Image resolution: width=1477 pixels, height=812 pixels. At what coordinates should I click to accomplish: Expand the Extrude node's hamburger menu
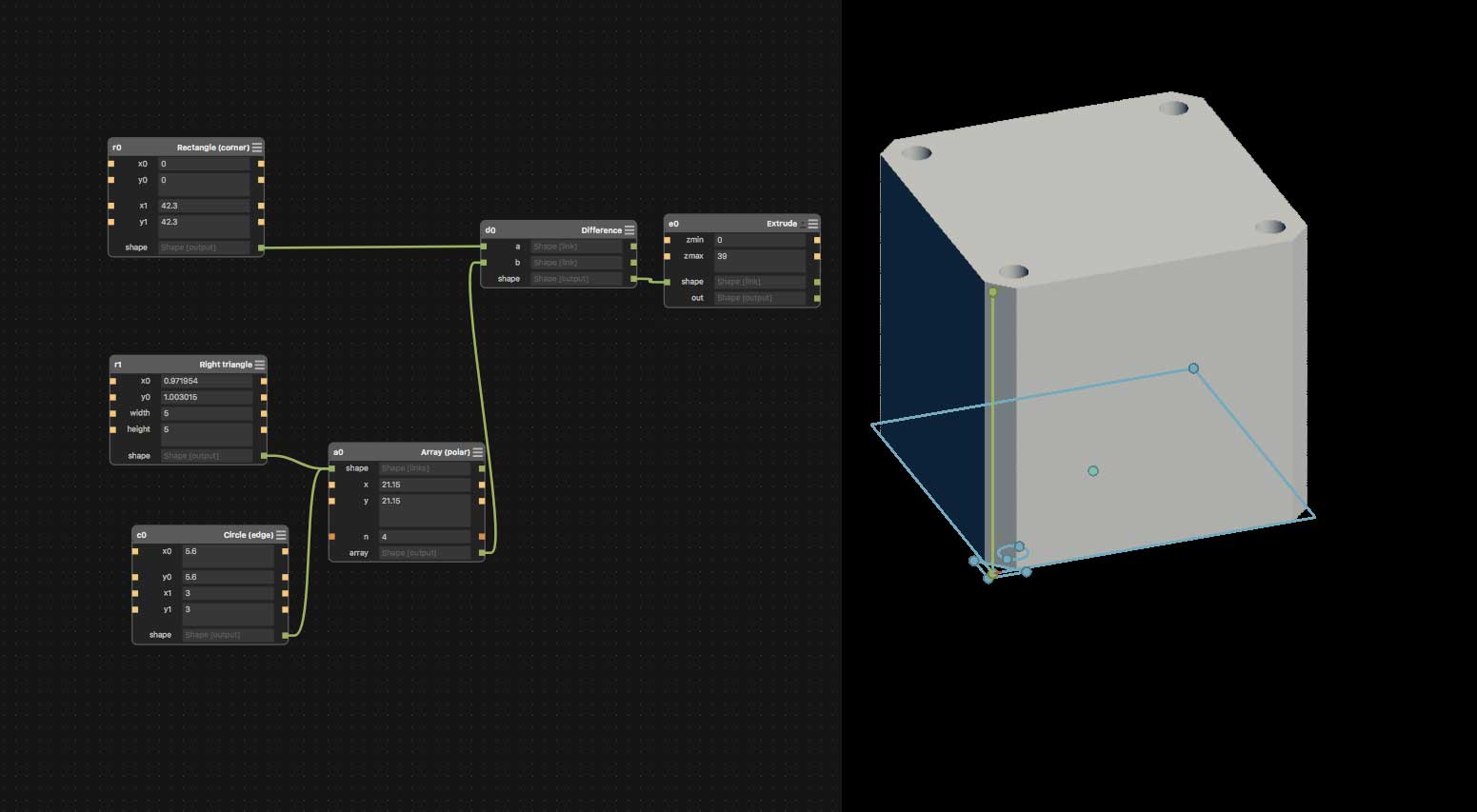click(x=811, y=223)
